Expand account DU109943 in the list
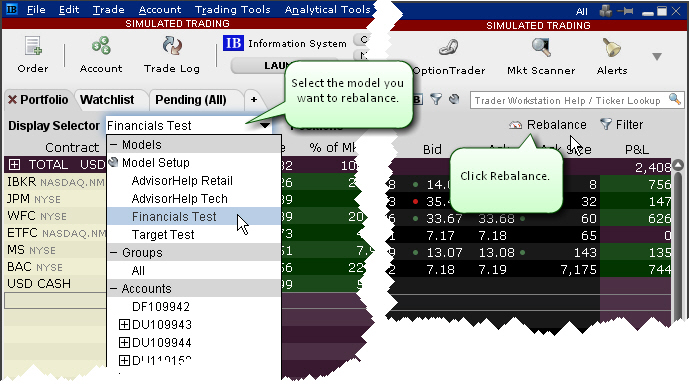 (124, 325)
